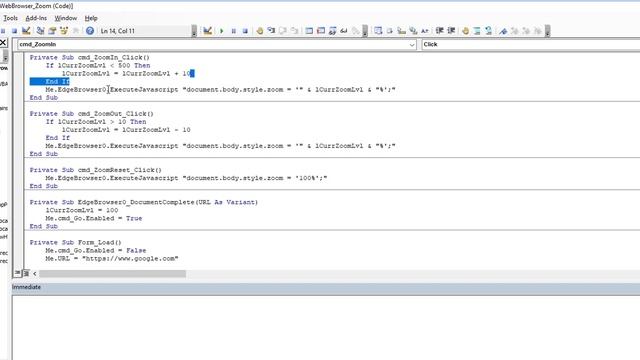Viewport: 640px width, 360px height.
Task: Toggle Breakpoint hand icon on the Debug toolbar
Action: [260, 31]
